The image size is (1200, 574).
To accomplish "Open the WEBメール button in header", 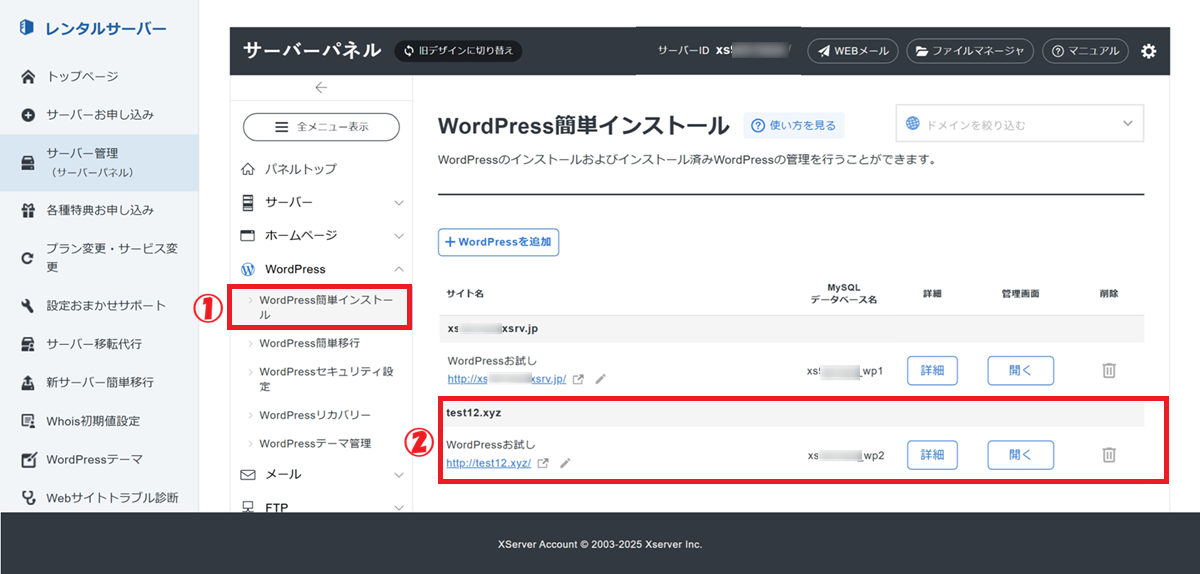I will tap(852, 51).
